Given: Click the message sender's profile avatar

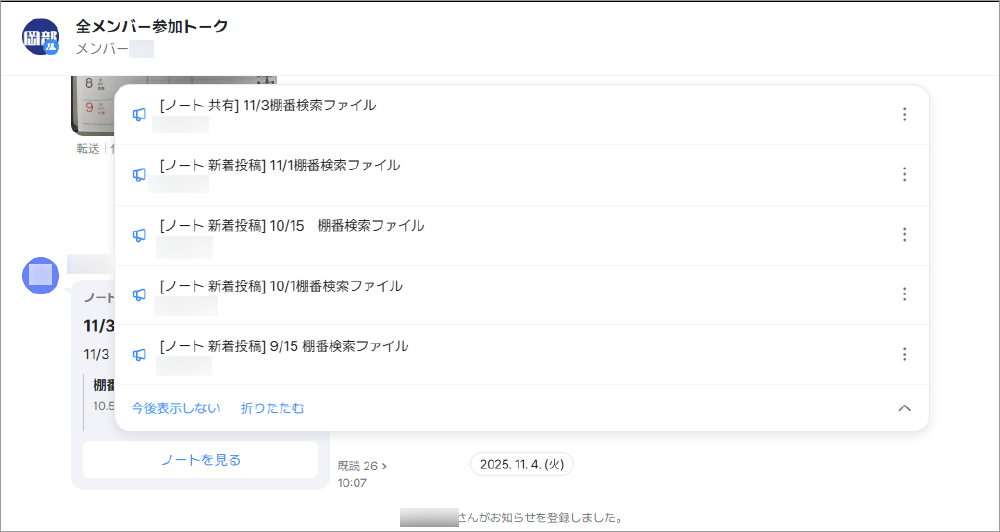Looking at the screenshot, I should (x=40, y=275).
